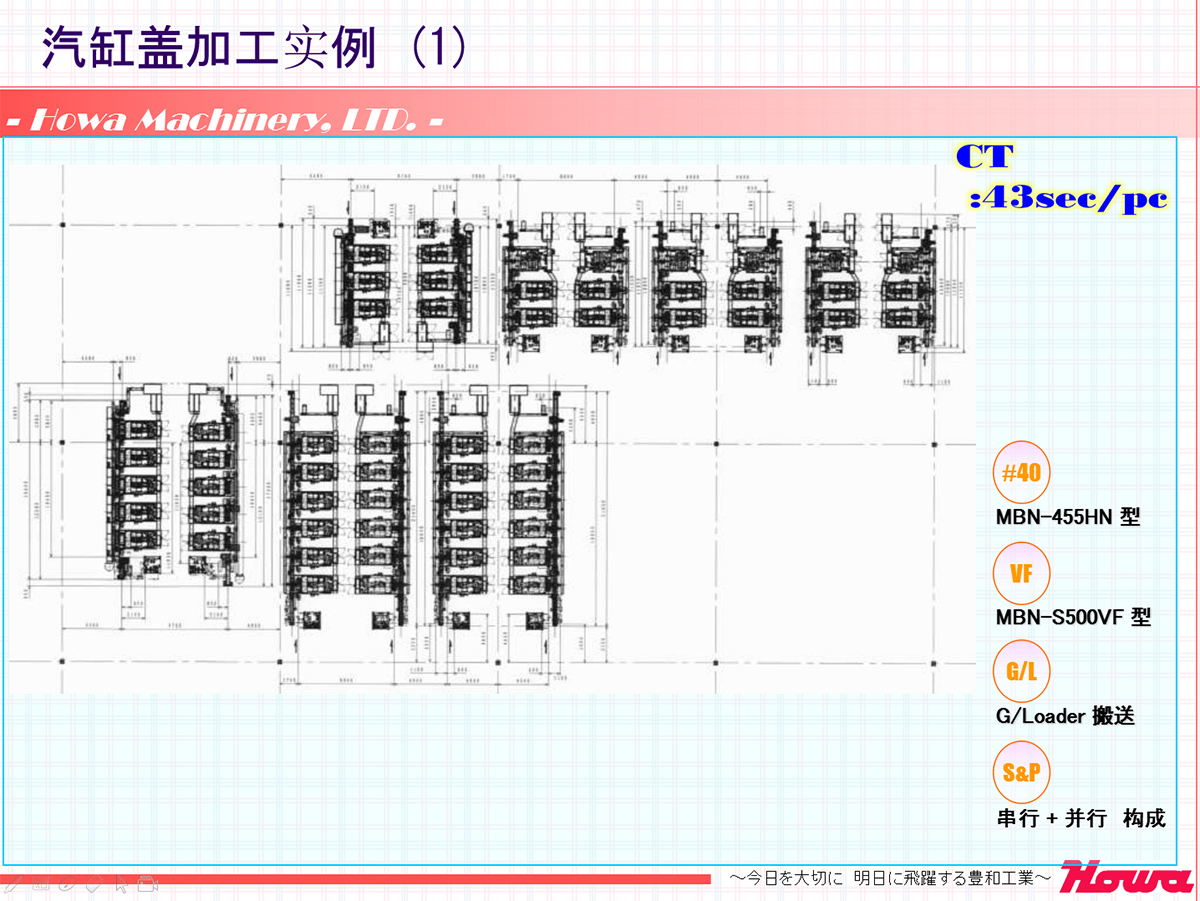Click the Japanese slogan footer text

(x=889, y=878)
